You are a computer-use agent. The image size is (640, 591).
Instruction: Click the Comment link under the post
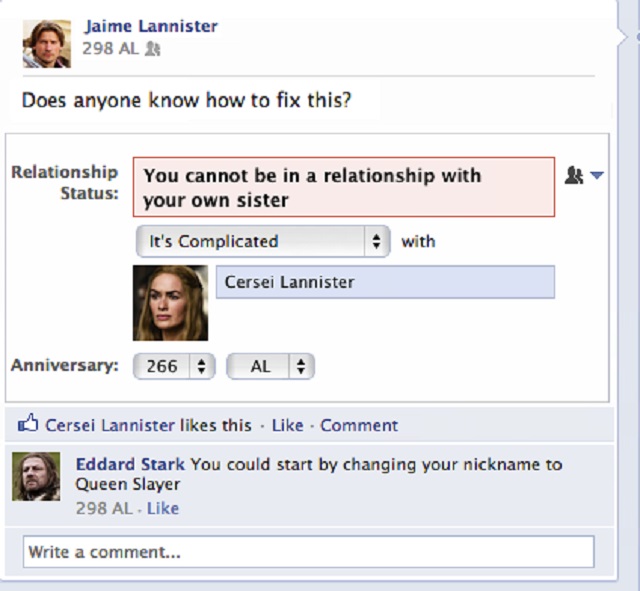(x=359, y=425)
